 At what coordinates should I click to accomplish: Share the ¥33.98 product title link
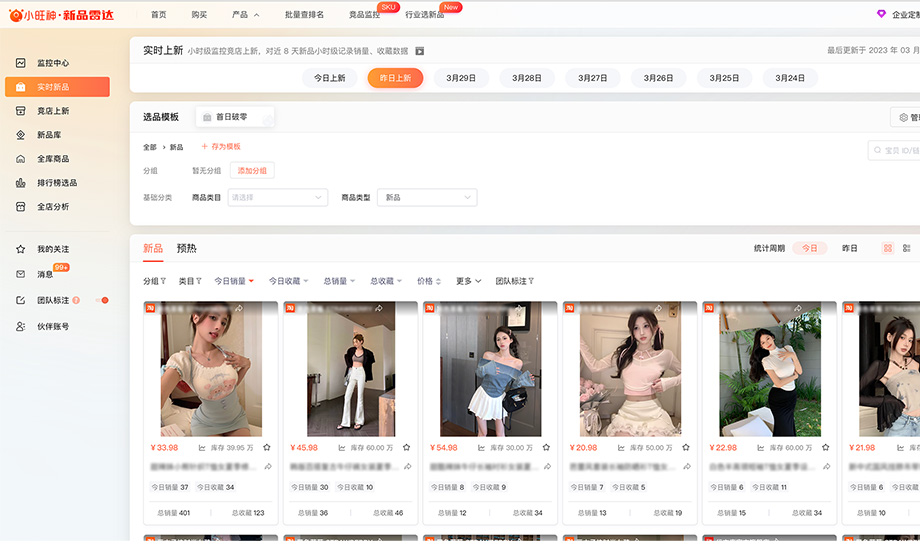click(268, 467)
